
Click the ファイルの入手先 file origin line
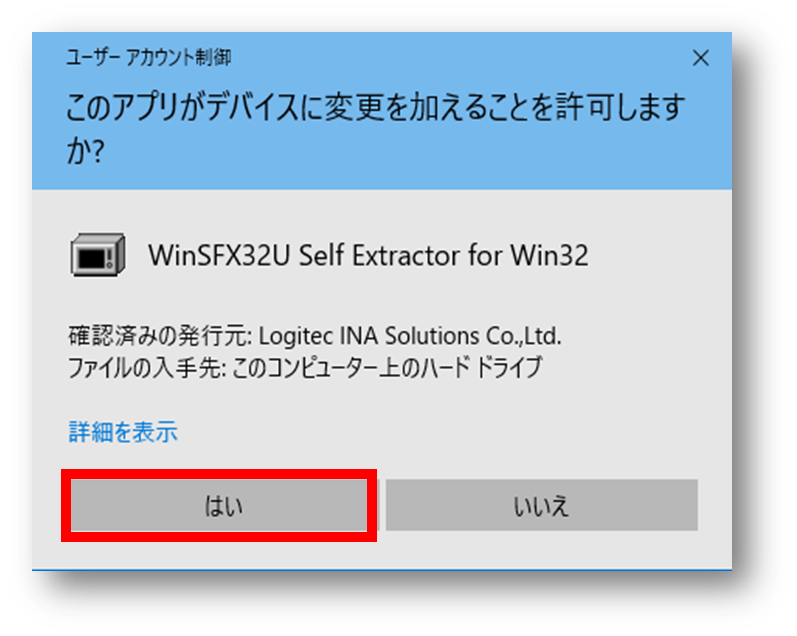[x=305, y=368]
